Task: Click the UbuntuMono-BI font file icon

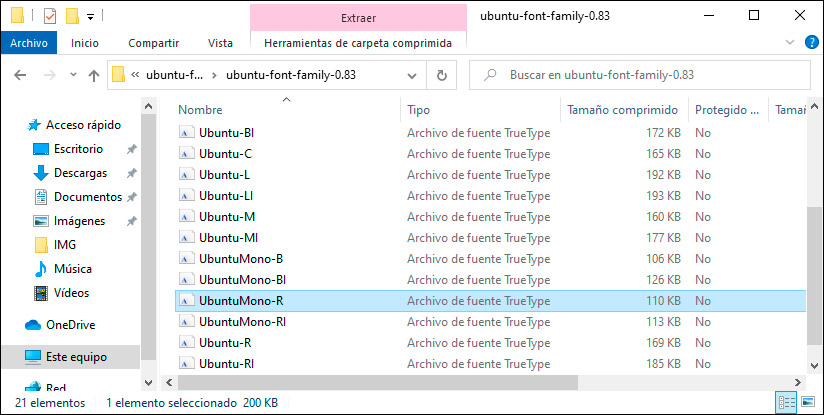Action: 187,280
